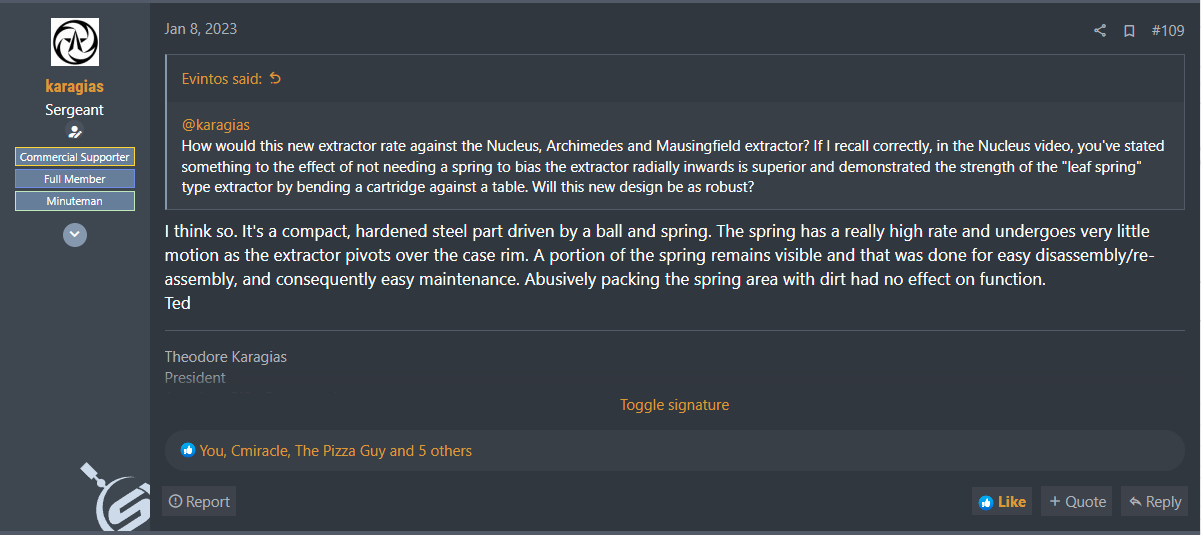
Task: Click the thread starter icon under Sergeant
Action: pyautogui.click(x=75, y=131)
